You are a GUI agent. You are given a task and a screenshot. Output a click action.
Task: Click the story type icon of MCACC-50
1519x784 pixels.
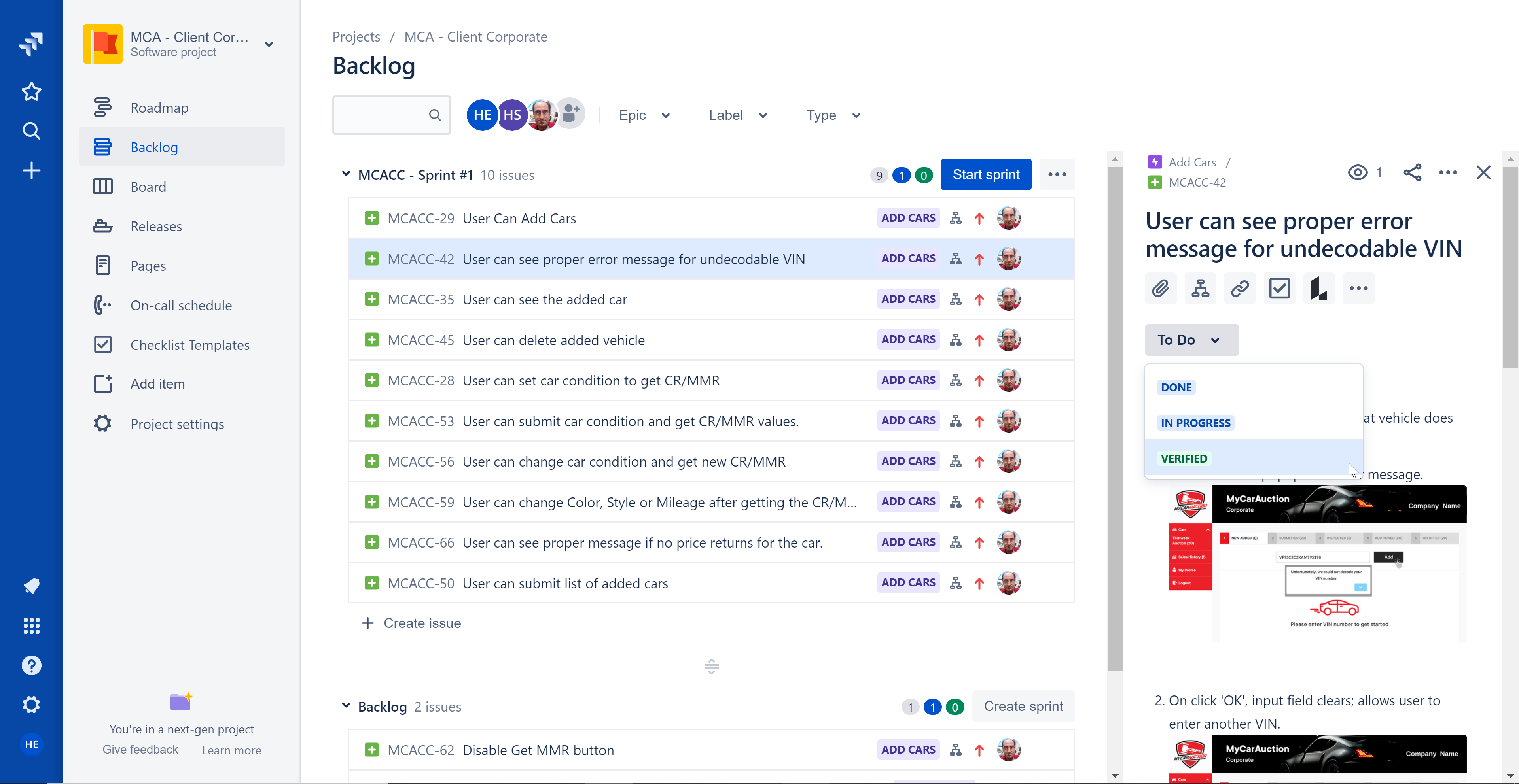371,583
